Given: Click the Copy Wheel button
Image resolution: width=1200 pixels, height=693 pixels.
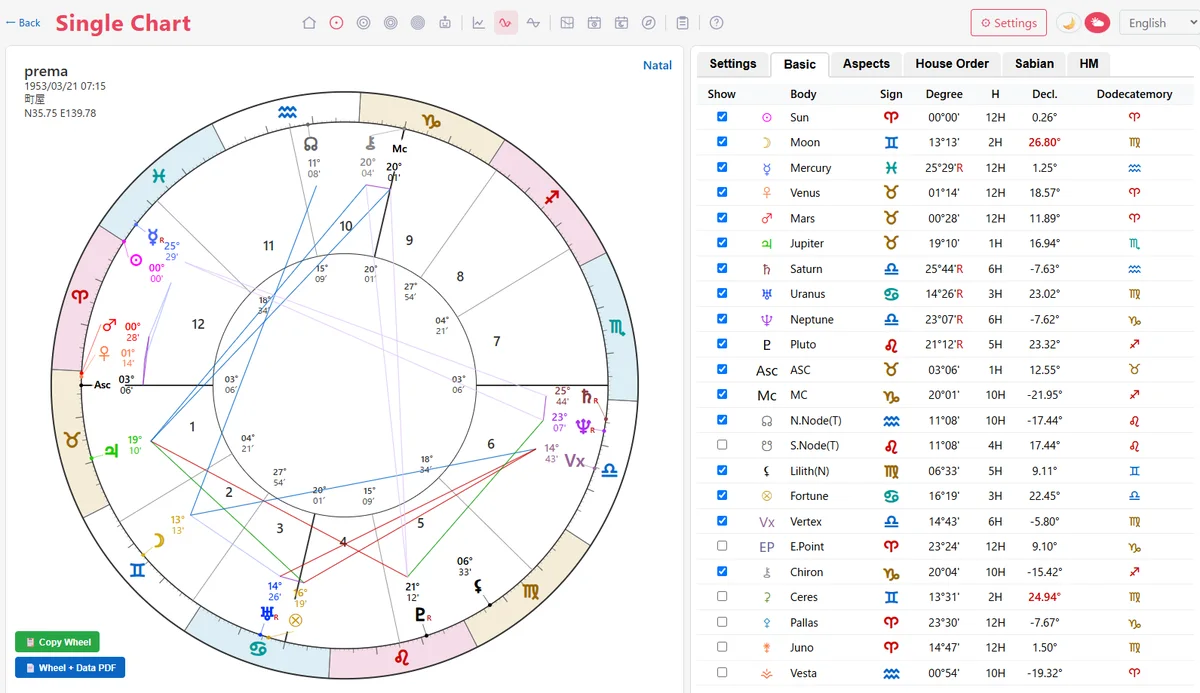Looking at the screenshot, I should 57,642.
